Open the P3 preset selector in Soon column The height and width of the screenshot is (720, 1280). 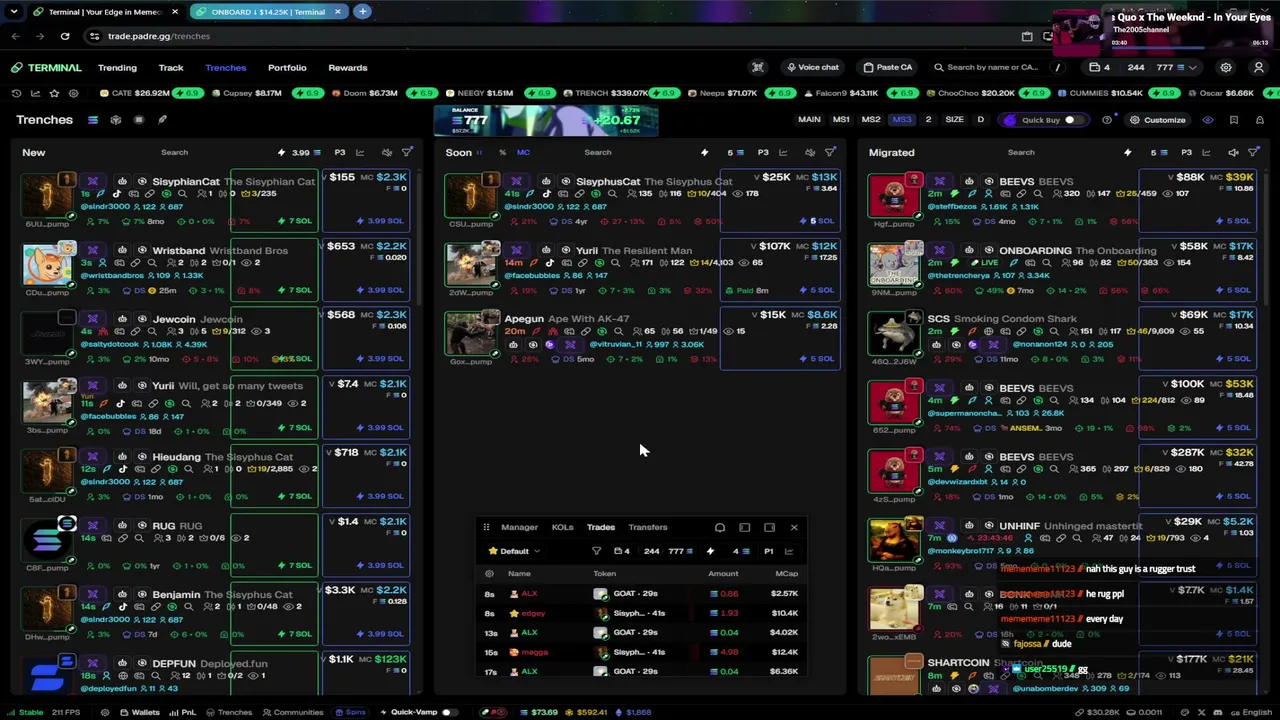coord(763,153)
